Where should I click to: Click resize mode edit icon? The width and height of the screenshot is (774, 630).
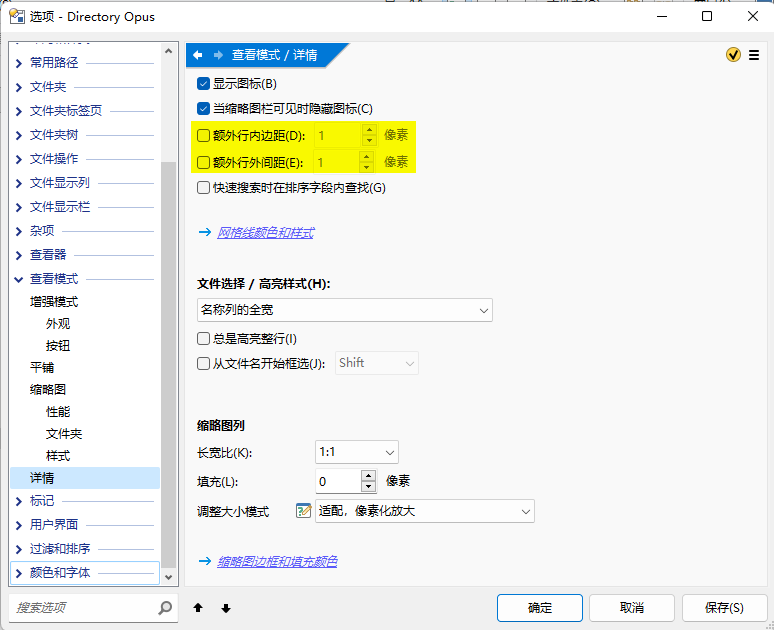[304, 511]
